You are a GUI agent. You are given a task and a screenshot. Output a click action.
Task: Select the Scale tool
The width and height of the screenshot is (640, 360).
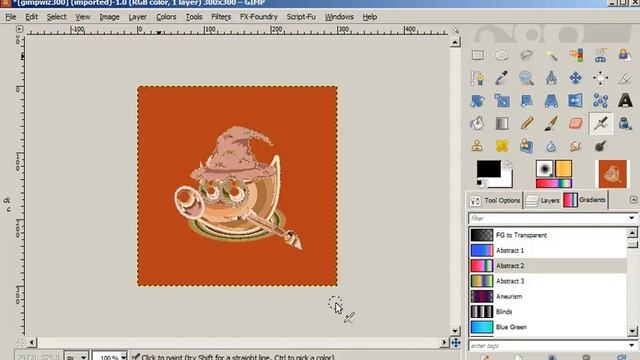click(502, 100)
